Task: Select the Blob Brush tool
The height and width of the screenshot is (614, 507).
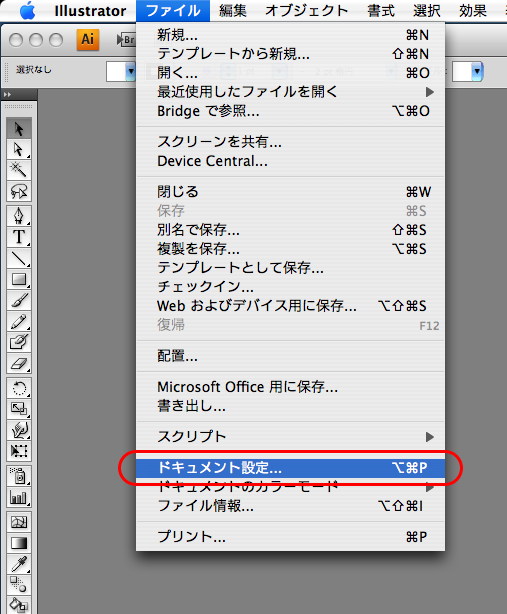Action: (19, 343)
